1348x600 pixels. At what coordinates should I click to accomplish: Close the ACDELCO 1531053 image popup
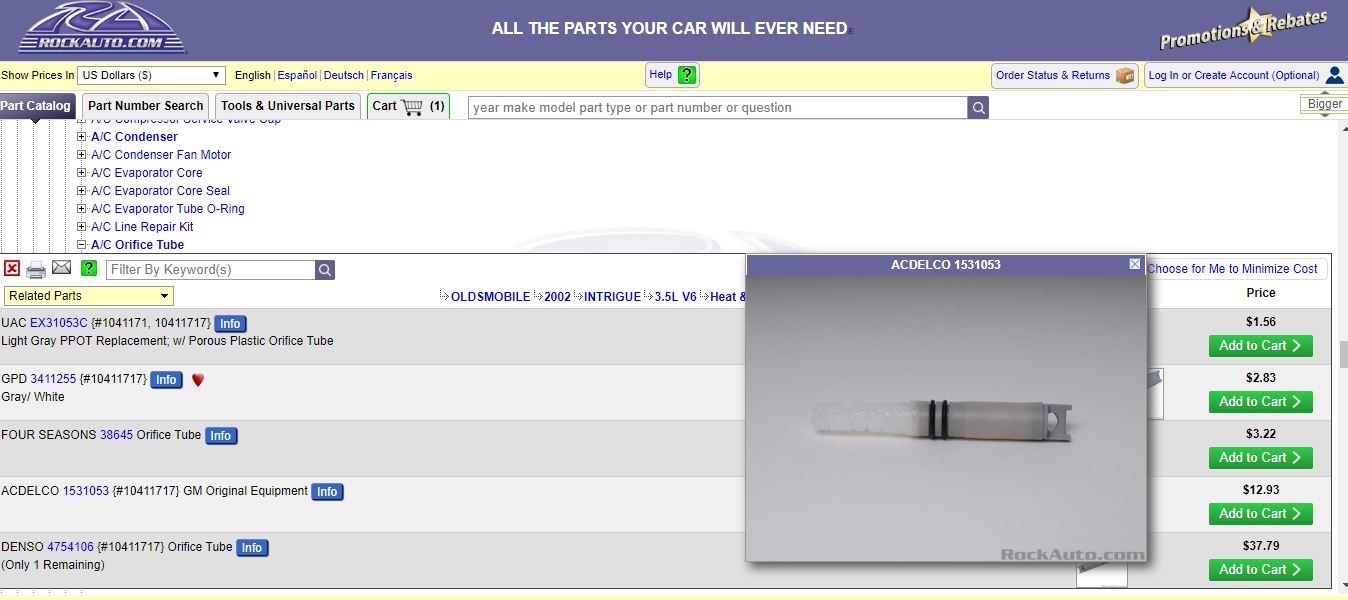[x=1134, y=264]
